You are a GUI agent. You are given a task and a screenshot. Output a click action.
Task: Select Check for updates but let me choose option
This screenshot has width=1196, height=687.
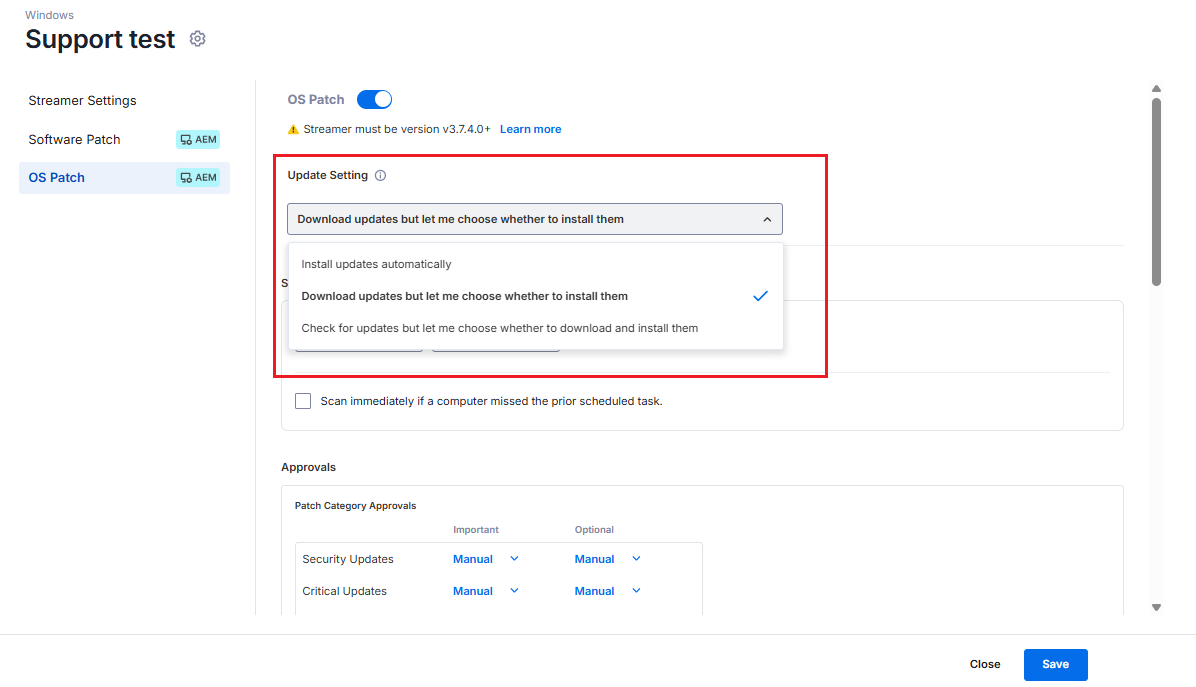pyautogui.click(x=535, y=328)
